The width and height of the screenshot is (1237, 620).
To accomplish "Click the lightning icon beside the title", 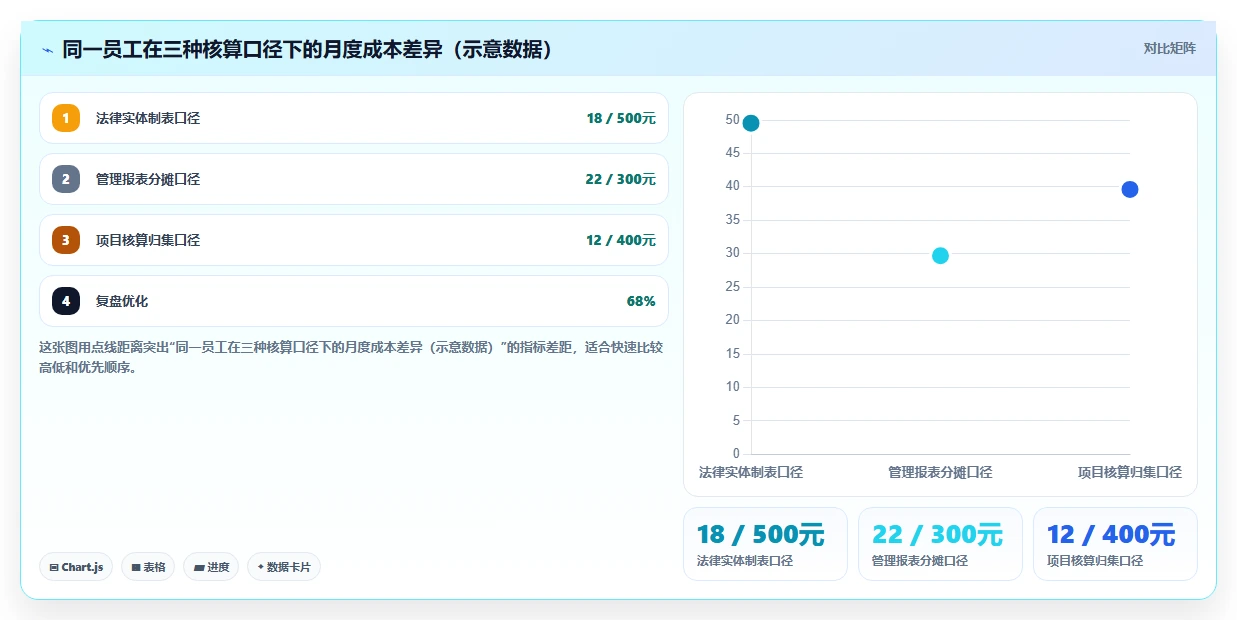I will [x=47, y=50].
